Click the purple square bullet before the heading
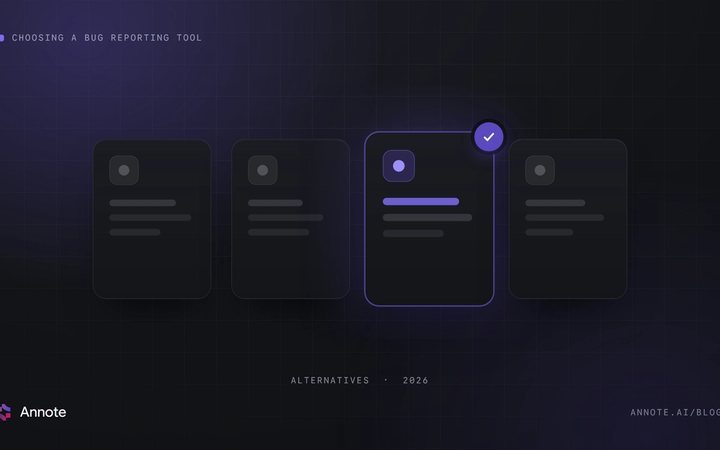Screen dimensions: 720x450 pyautogui.click(x=2, y=38)
